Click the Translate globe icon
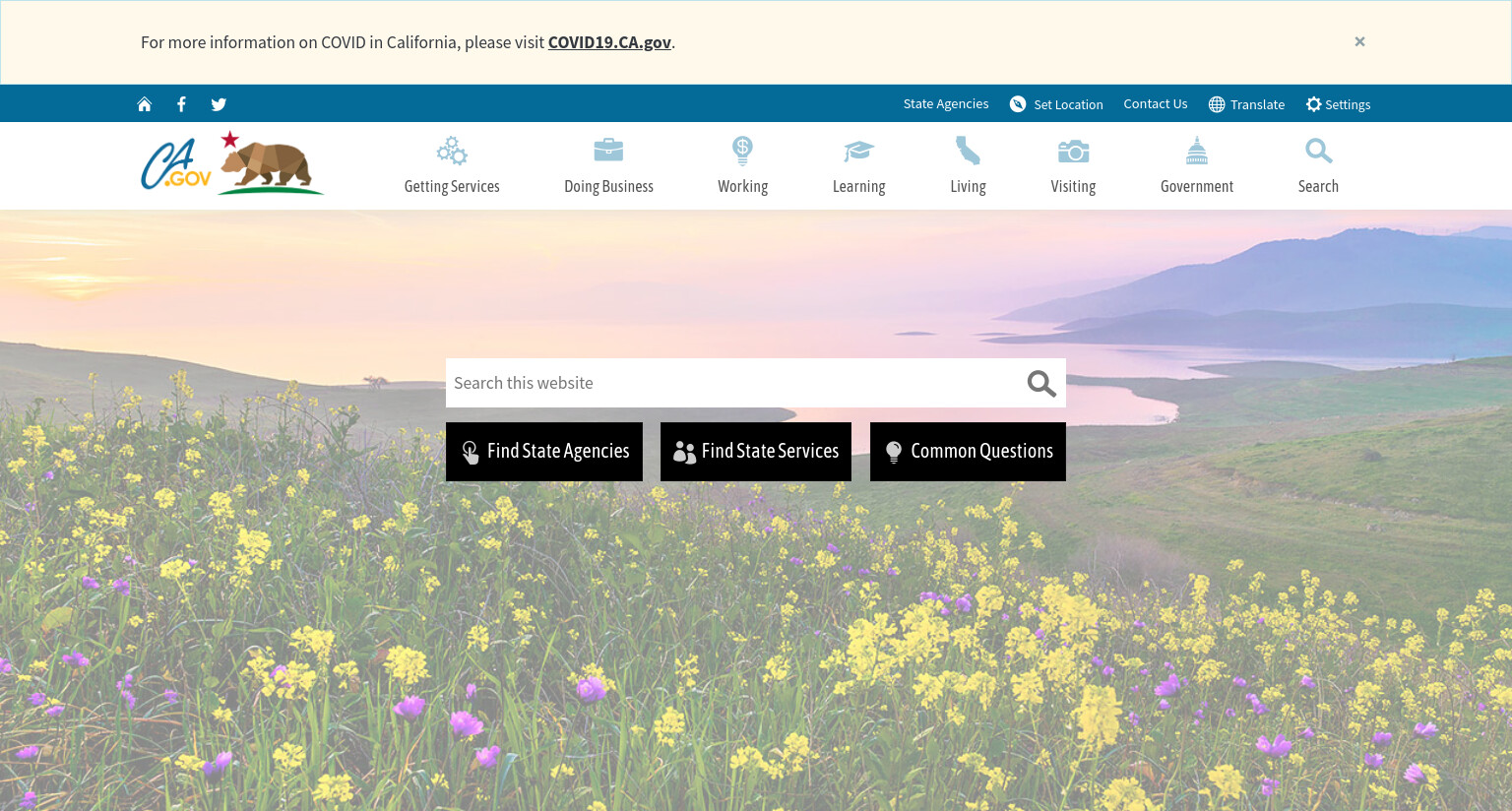 (1217, 104)
